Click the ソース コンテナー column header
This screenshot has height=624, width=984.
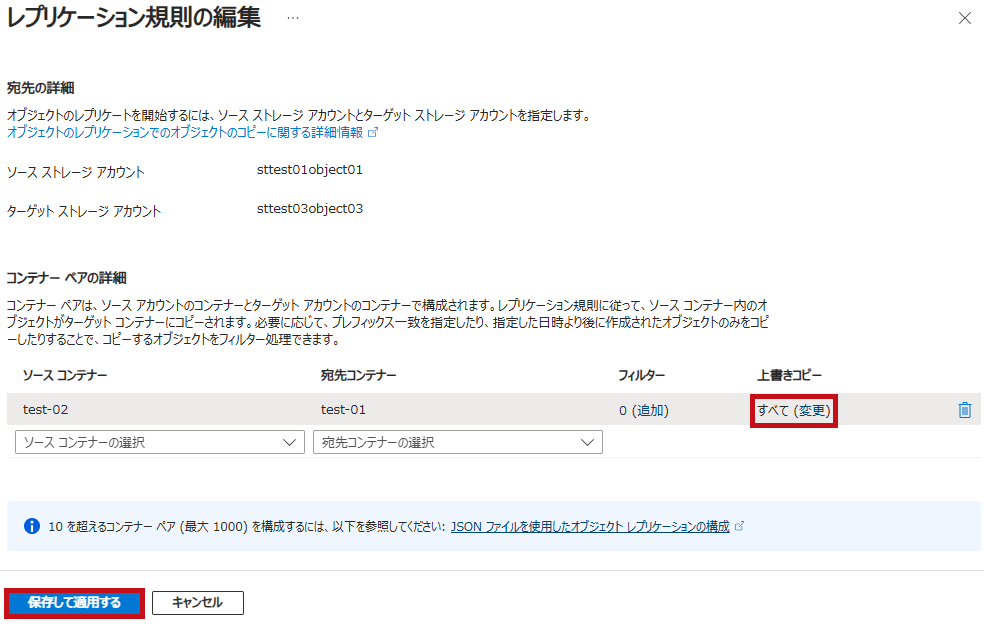tap(65, 375)
